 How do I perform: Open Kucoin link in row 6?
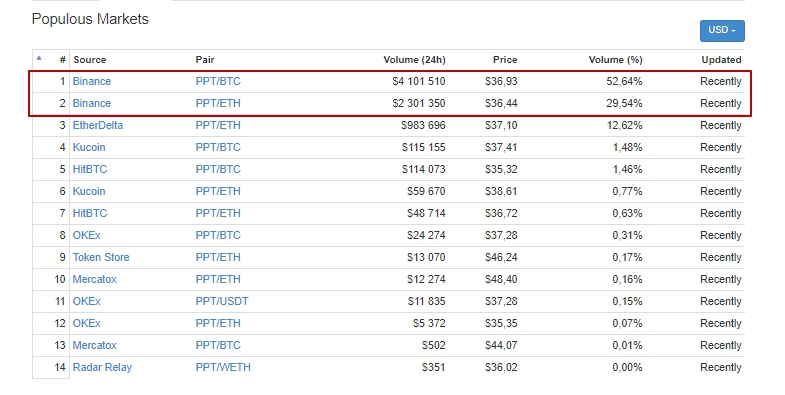tap(89, 191)
